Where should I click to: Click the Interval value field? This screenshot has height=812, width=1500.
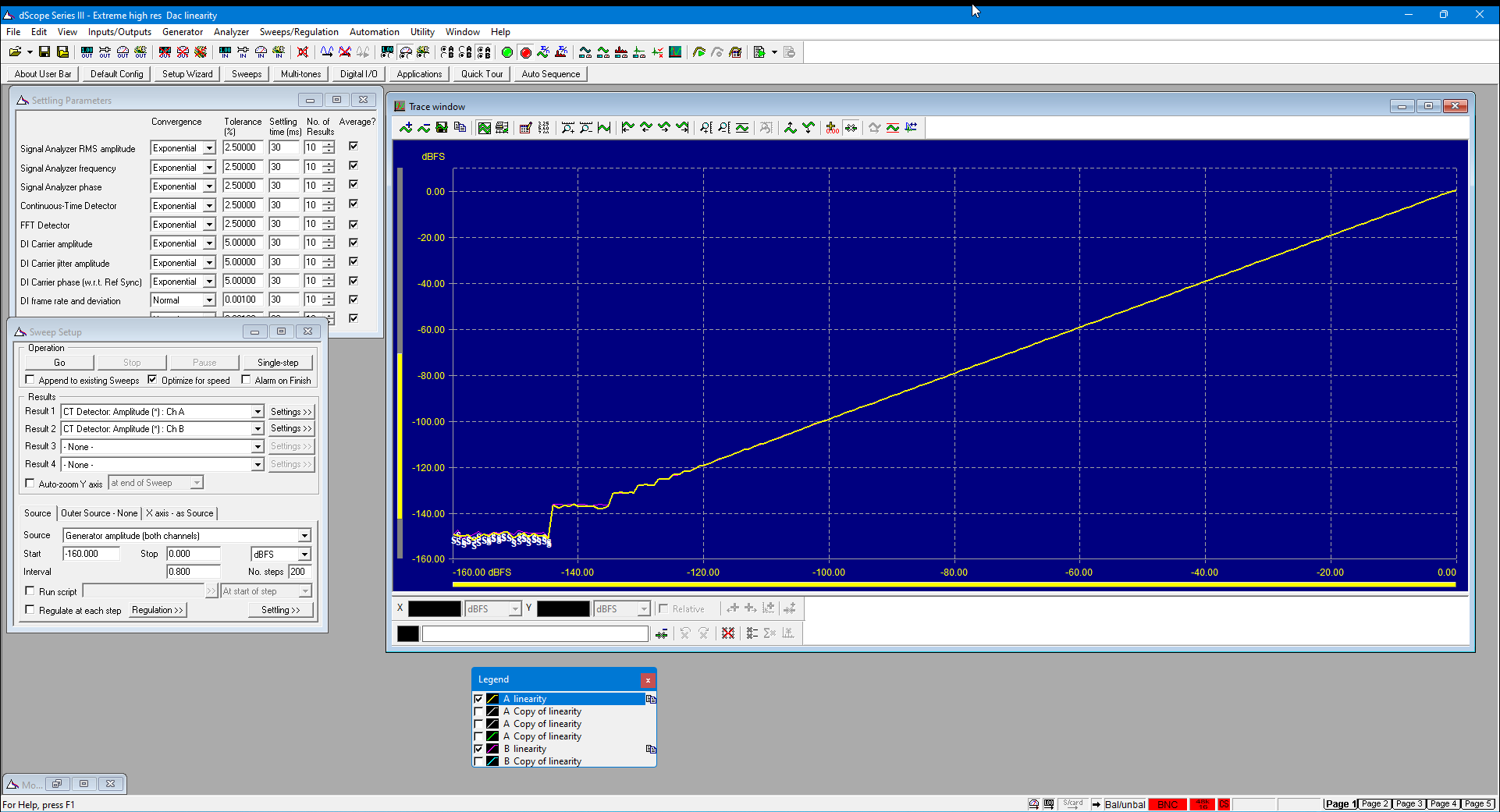(x=193, y=572)
